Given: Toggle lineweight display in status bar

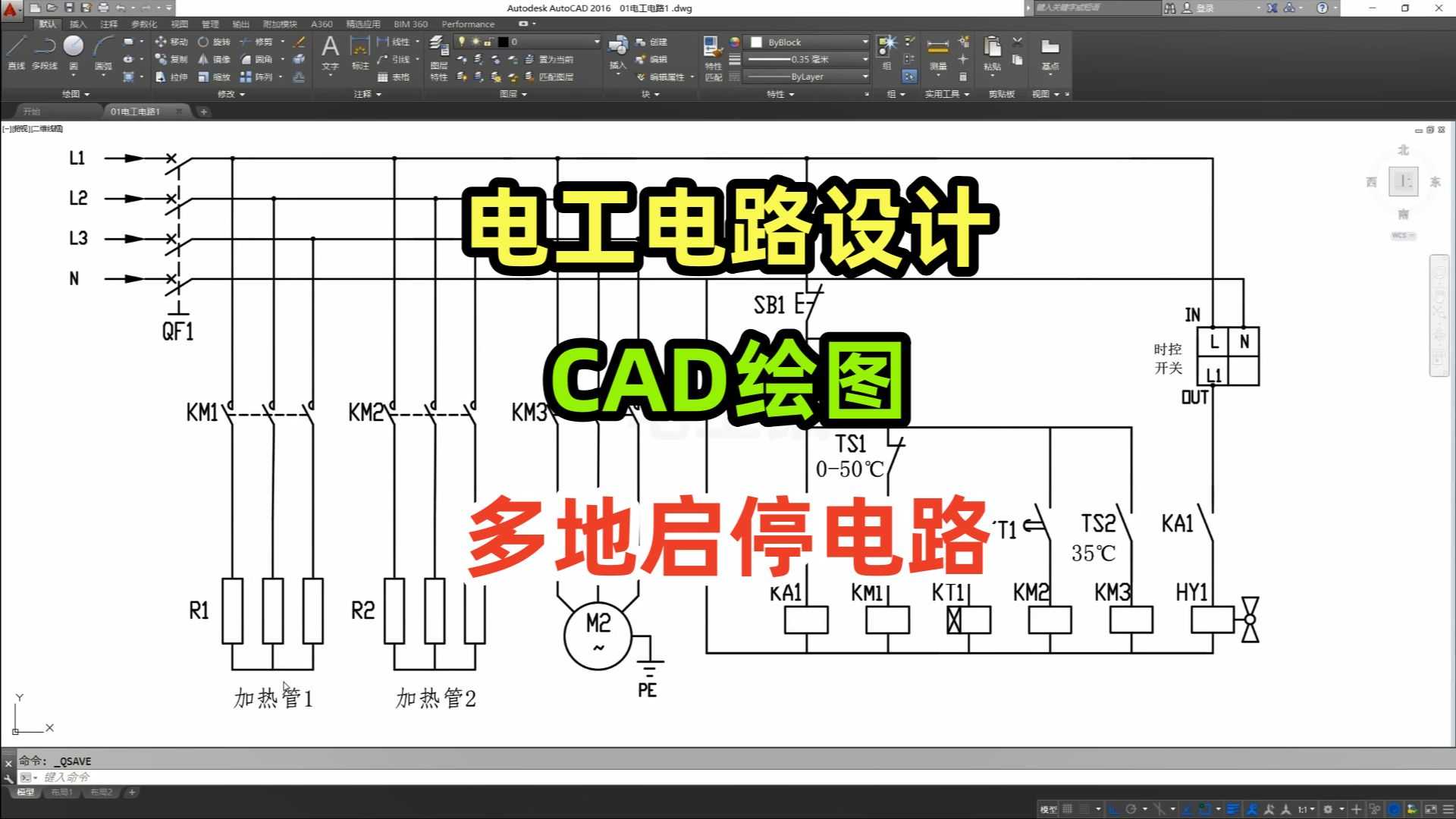Looking at the screenshot, I should click(x=1233, y=809).
